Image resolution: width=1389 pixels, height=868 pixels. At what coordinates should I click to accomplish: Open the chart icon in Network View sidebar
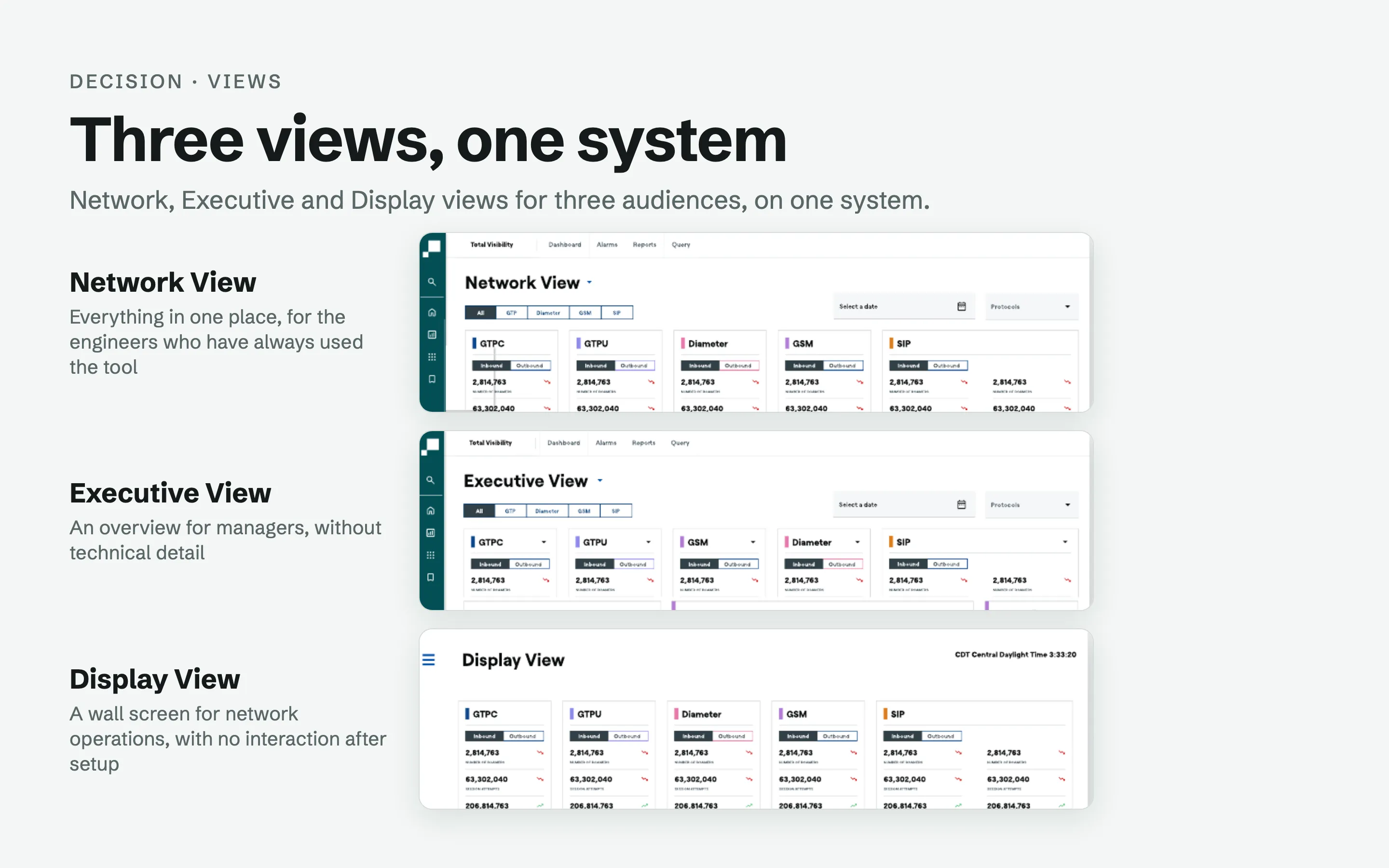point(432,335)
